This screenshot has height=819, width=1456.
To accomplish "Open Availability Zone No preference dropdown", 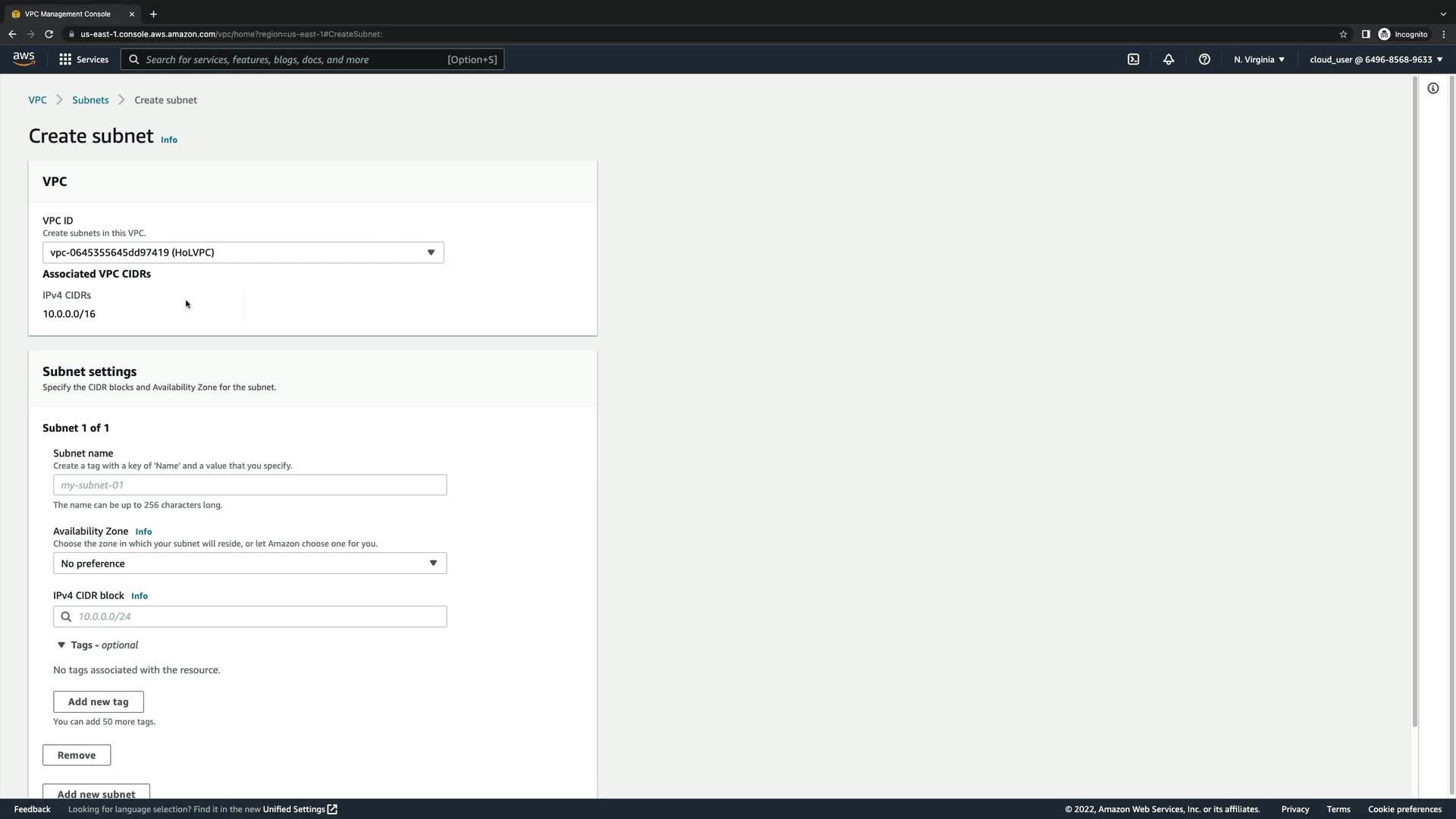I will 249,563.
